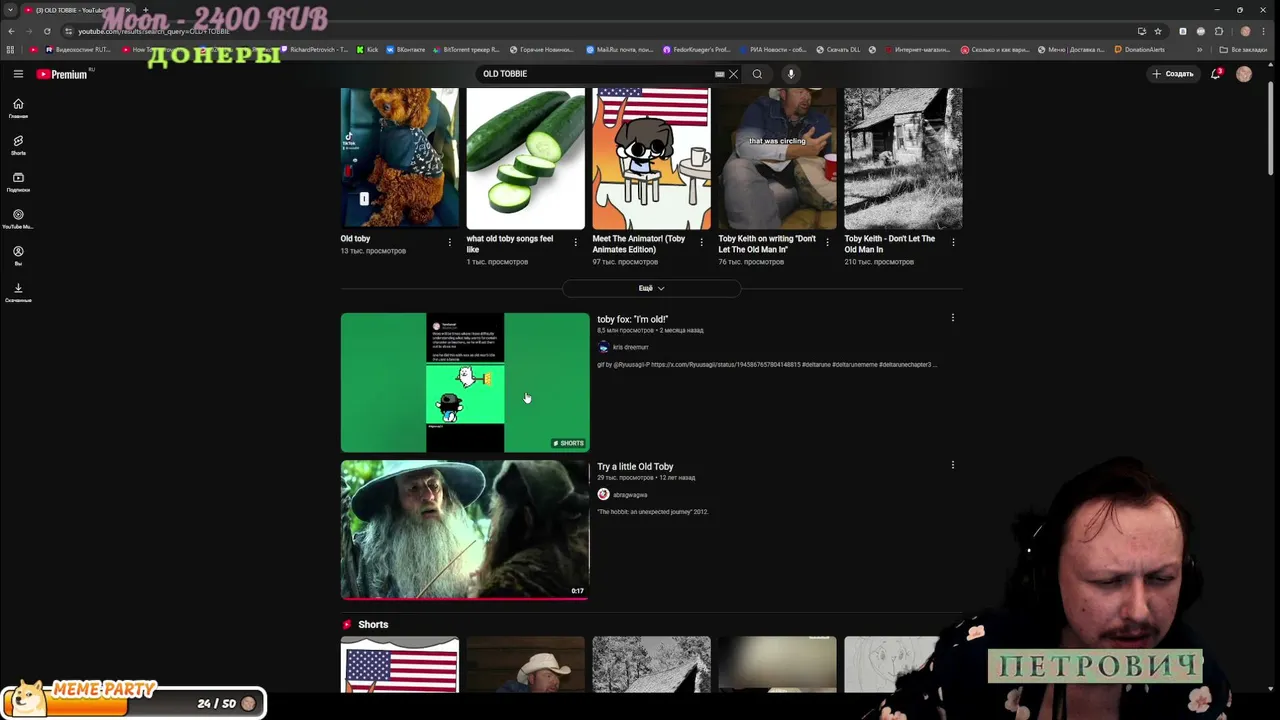Open 'Try a little Old Toby' title

tap(635, 466)
